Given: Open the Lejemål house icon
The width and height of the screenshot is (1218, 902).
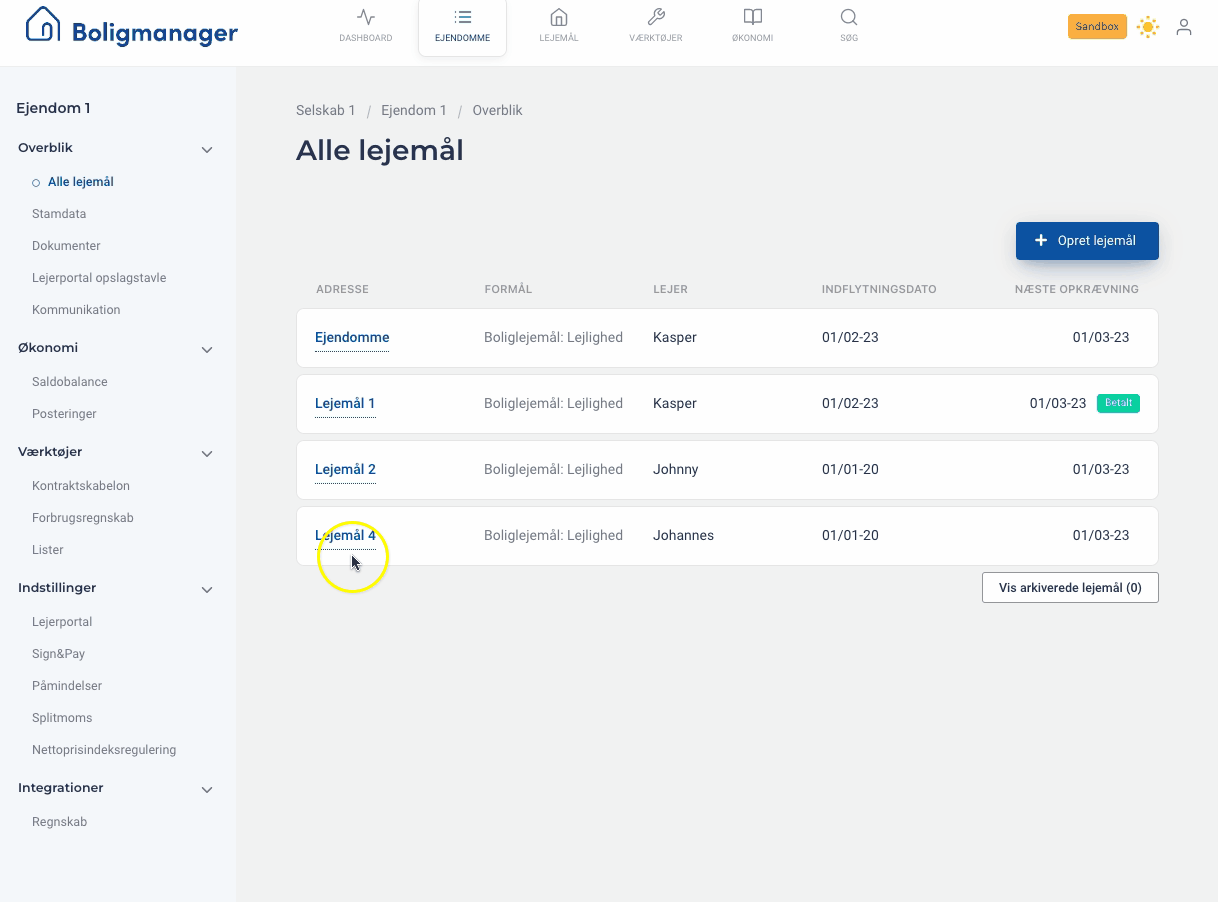Looking at the screenshot, I should [559, 18].
